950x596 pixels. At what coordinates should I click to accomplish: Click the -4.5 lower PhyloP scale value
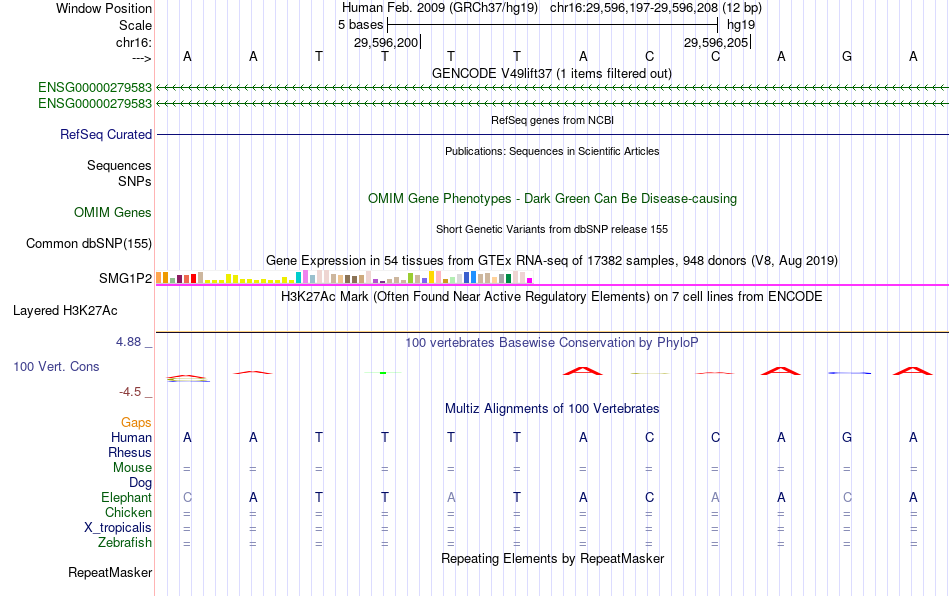pyautogui.click(x=130, y=392)
